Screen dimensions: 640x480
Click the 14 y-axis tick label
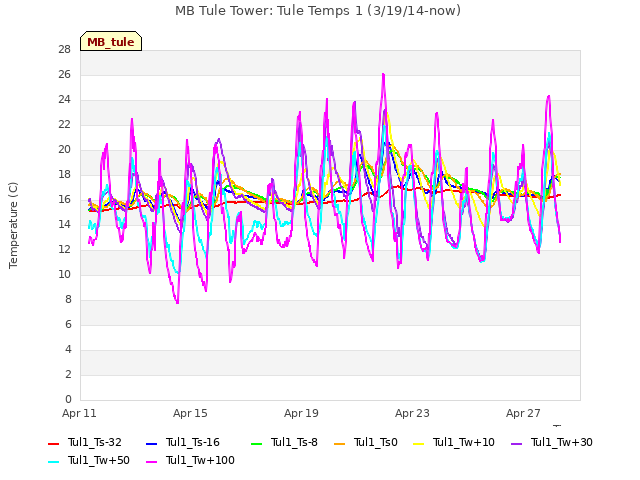click(64, 224)
